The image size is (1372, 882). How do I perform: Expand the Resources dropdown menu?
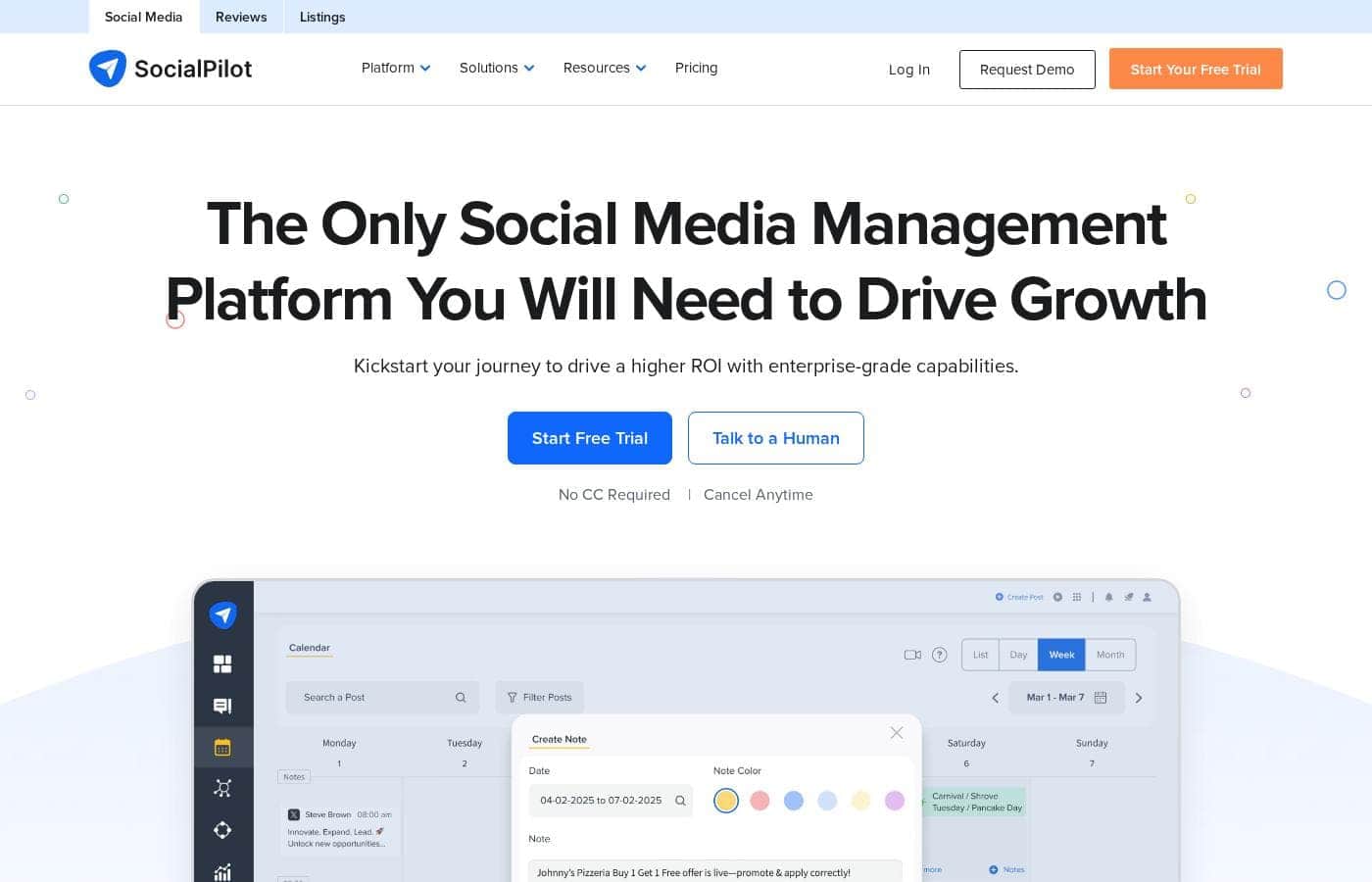tap(605, 68)
